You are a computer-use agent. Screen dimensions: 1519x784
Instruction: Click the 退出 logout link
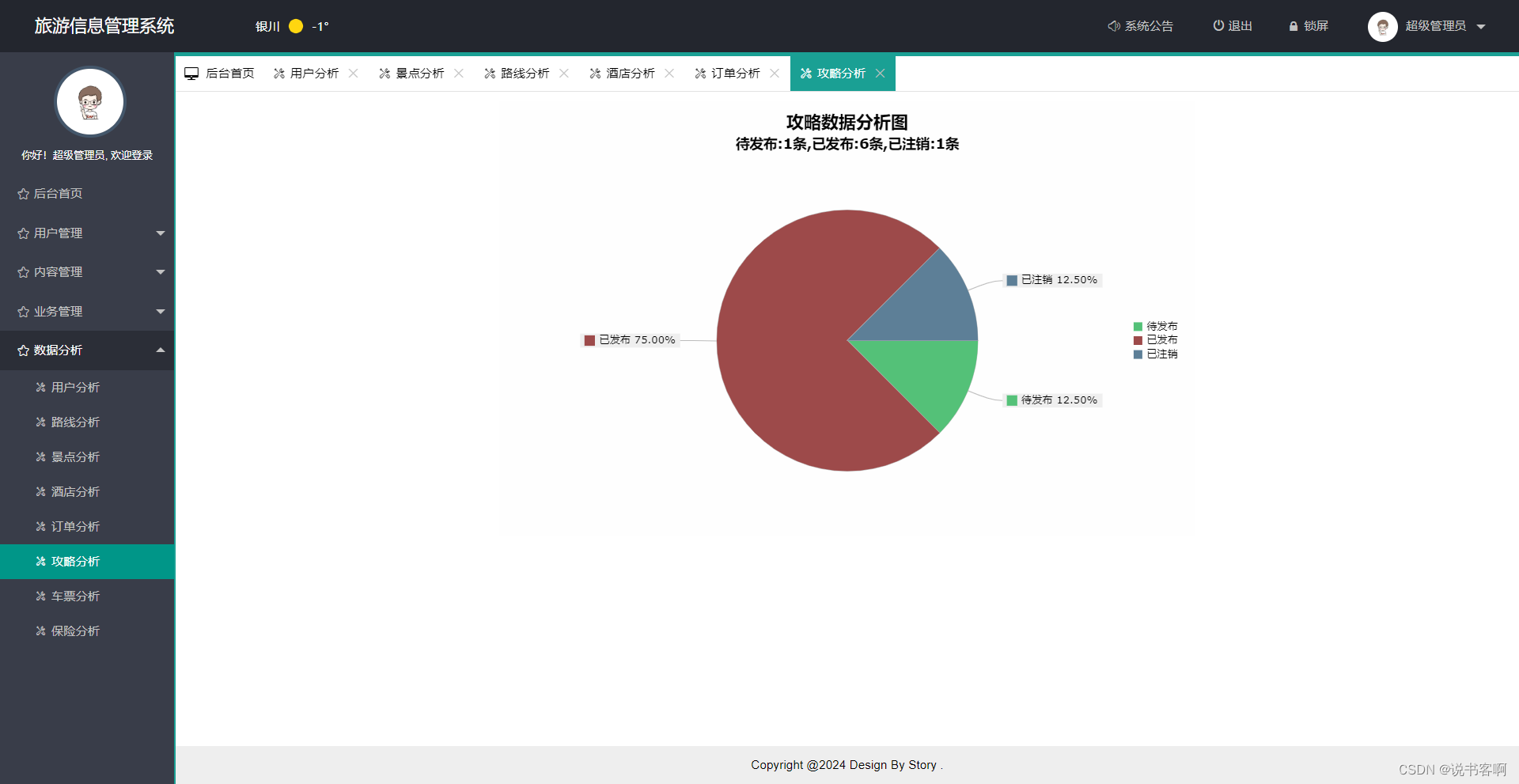point(1233,26)
